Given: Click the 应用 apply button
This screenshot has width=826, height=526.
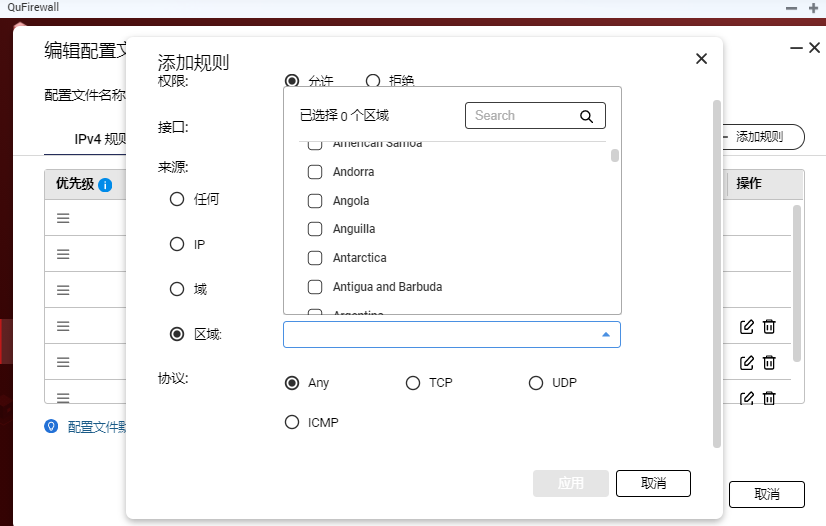Looking at the screenshot, I should coord(571,483).
